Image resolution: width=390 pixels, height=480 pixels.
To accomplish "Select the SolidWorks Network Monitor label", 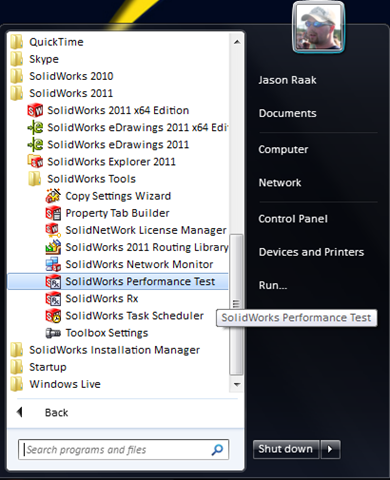I will coord(139,264).
